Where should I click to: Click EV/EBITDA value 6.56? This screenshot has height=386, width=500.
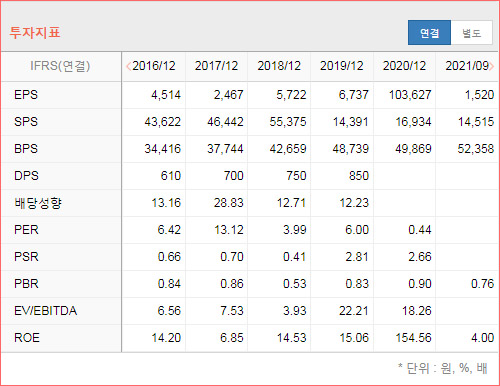click(x=169, y=311)
